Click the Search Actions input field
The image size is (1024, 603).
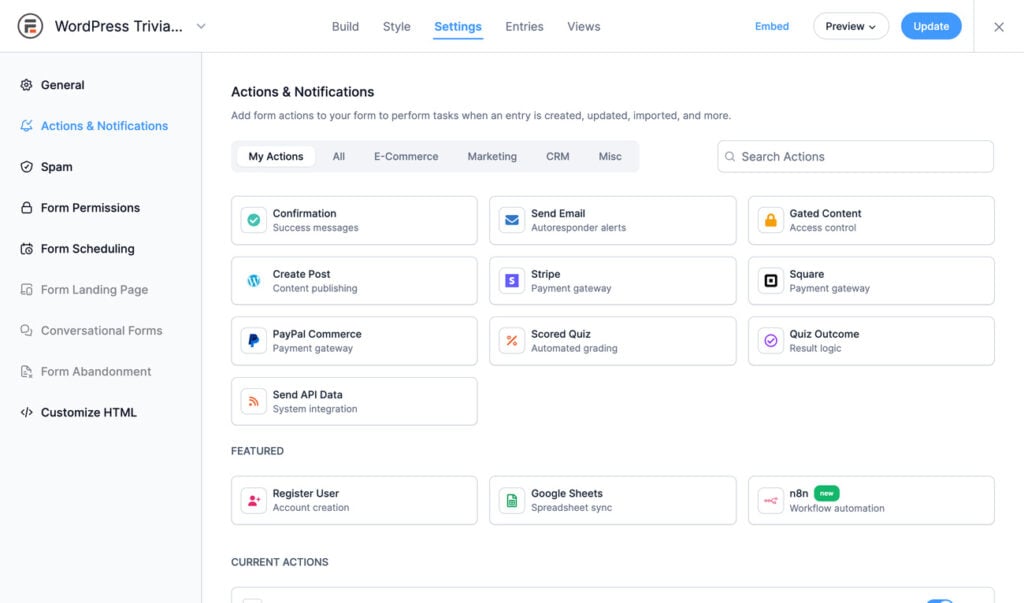856,157
